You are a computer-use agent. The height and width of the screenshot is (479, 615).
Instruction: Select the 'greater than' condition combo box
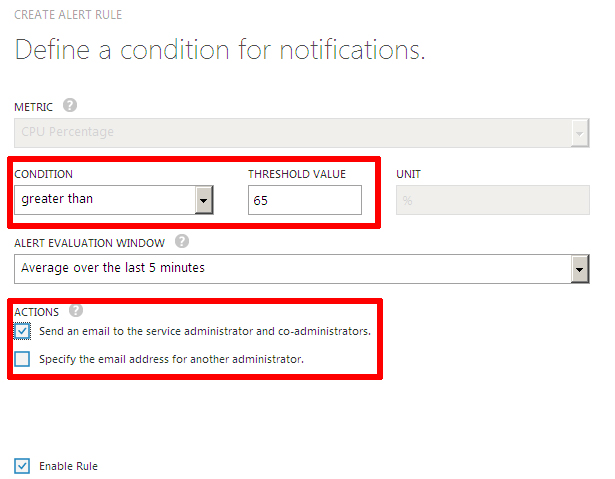click(x=114, y=200)
